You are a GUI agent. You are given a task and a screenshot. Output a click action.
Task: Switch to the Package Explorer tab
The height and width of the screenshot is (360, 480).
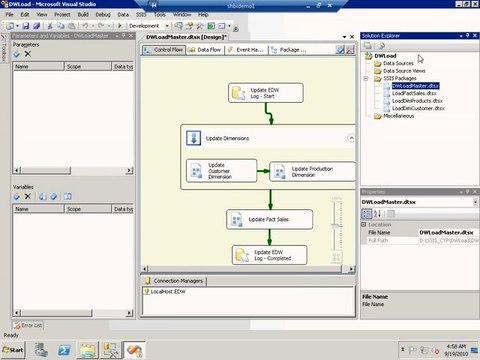coord(289,50)
